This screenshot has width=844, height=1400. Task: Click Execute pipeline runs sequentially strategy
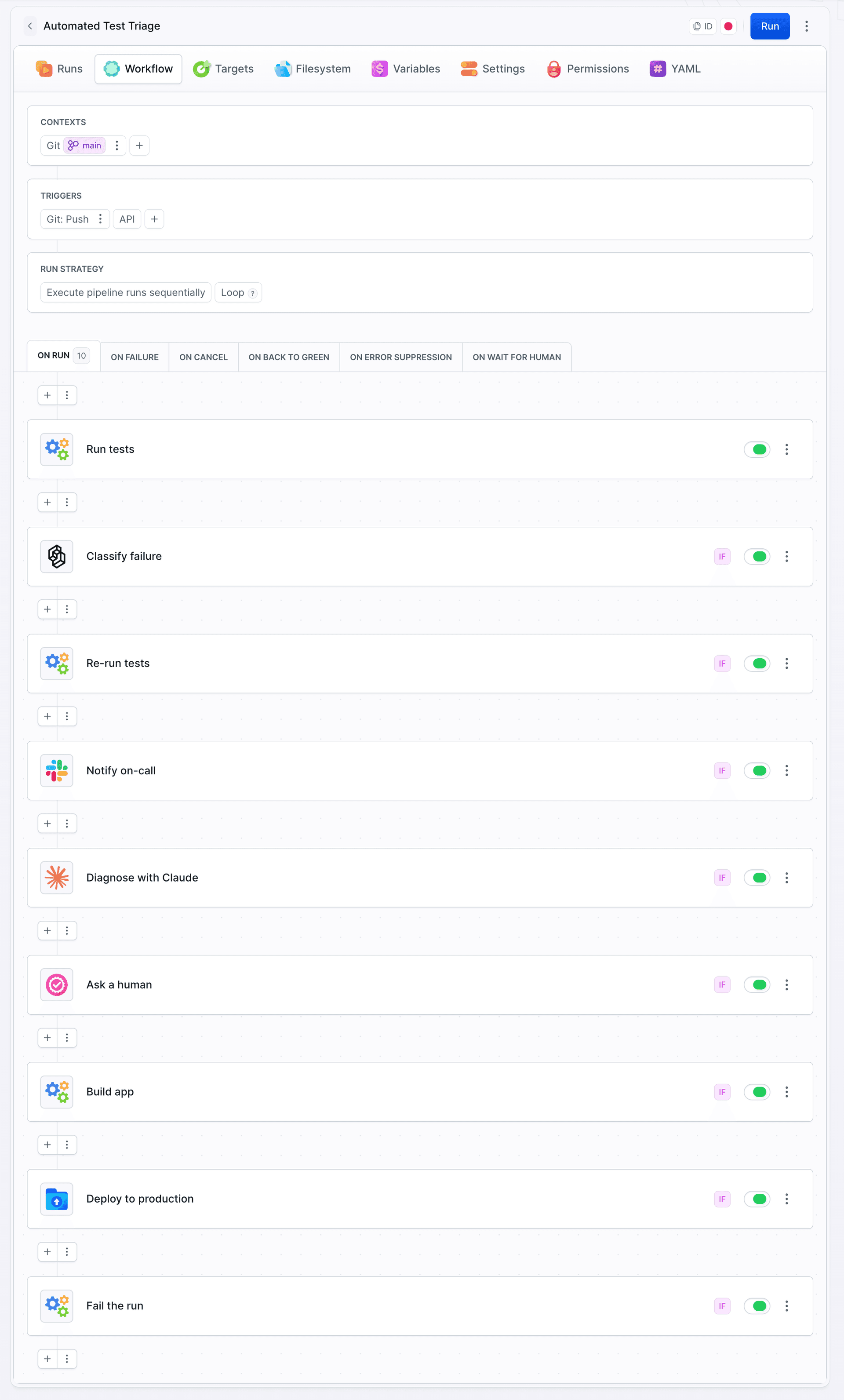pyautogui.click(x=126, y=292)
